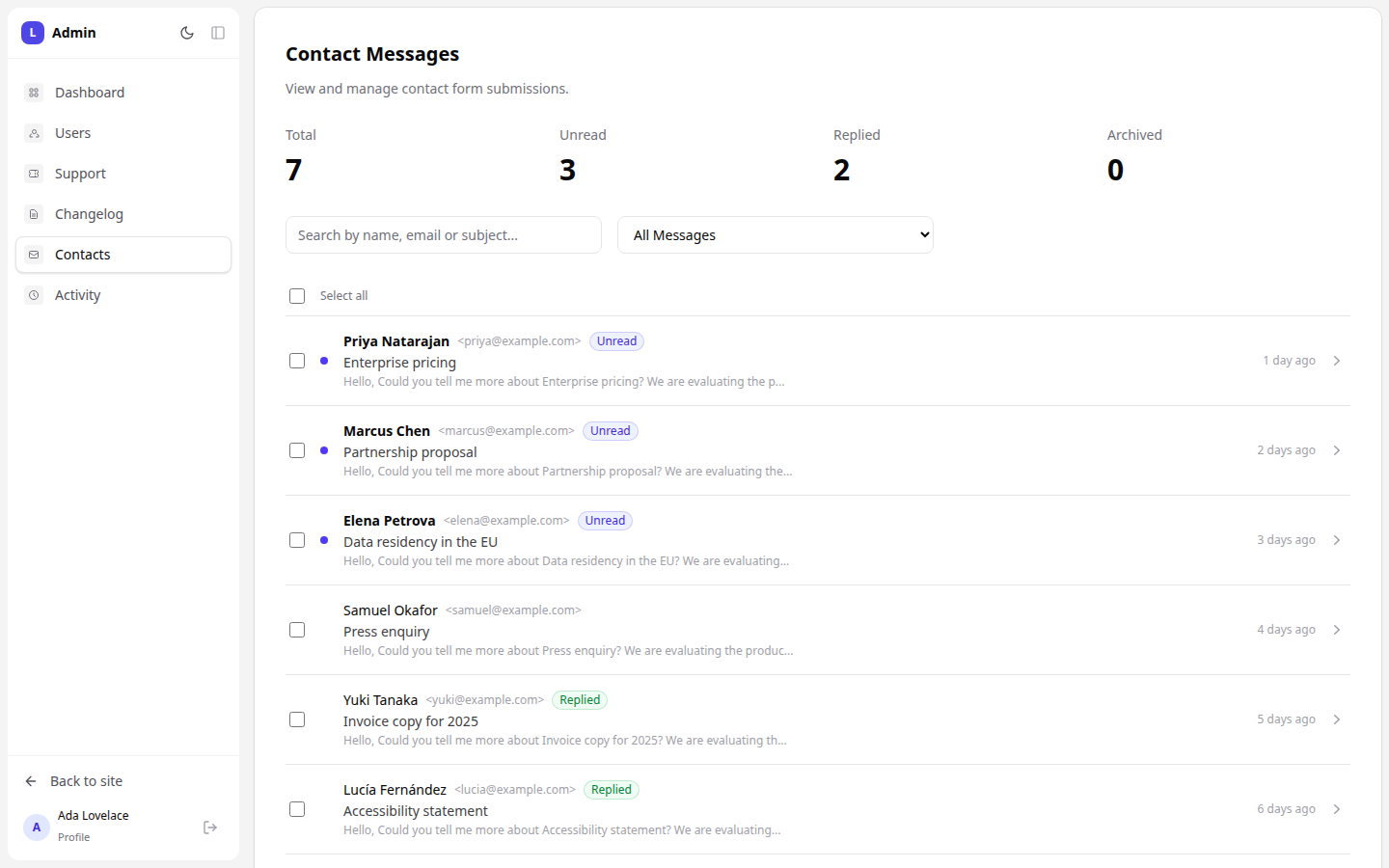Image resolution: width=1389 pixels, height=868 pixels.
Task: Click the '4 days ago' timestamp
Action: 1286,630
